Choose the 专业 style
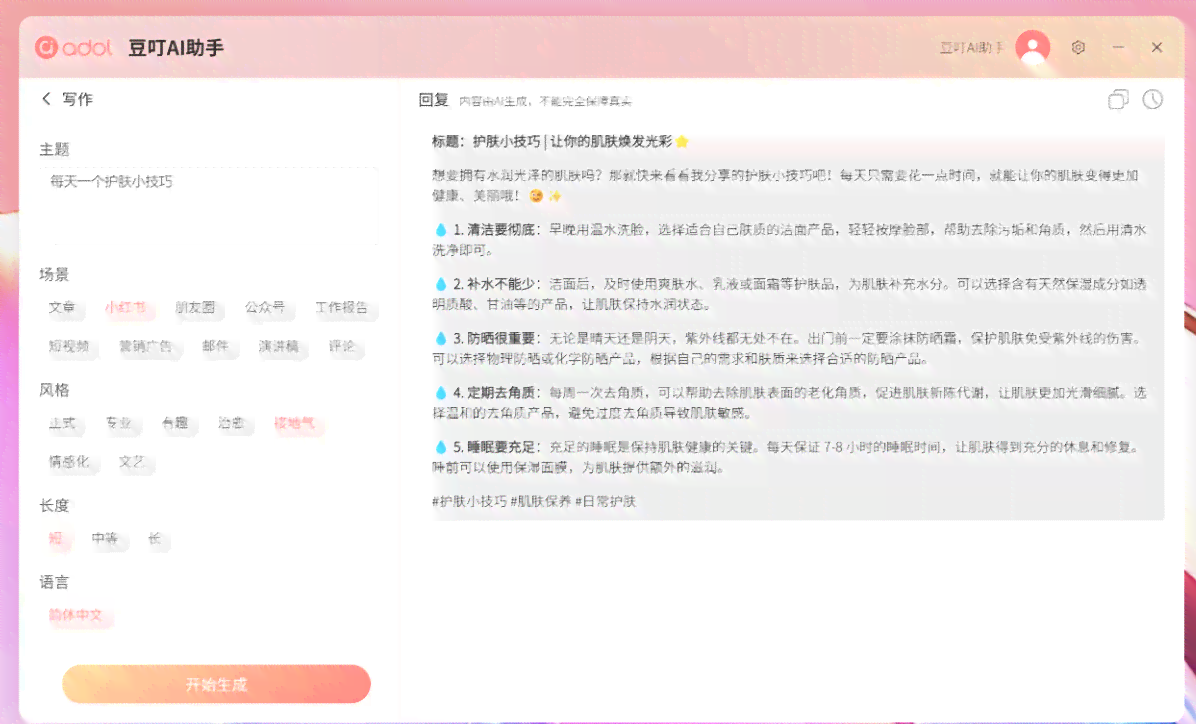Image resolution: width=1196 pixels, height=724 pixels. [118, 423]
